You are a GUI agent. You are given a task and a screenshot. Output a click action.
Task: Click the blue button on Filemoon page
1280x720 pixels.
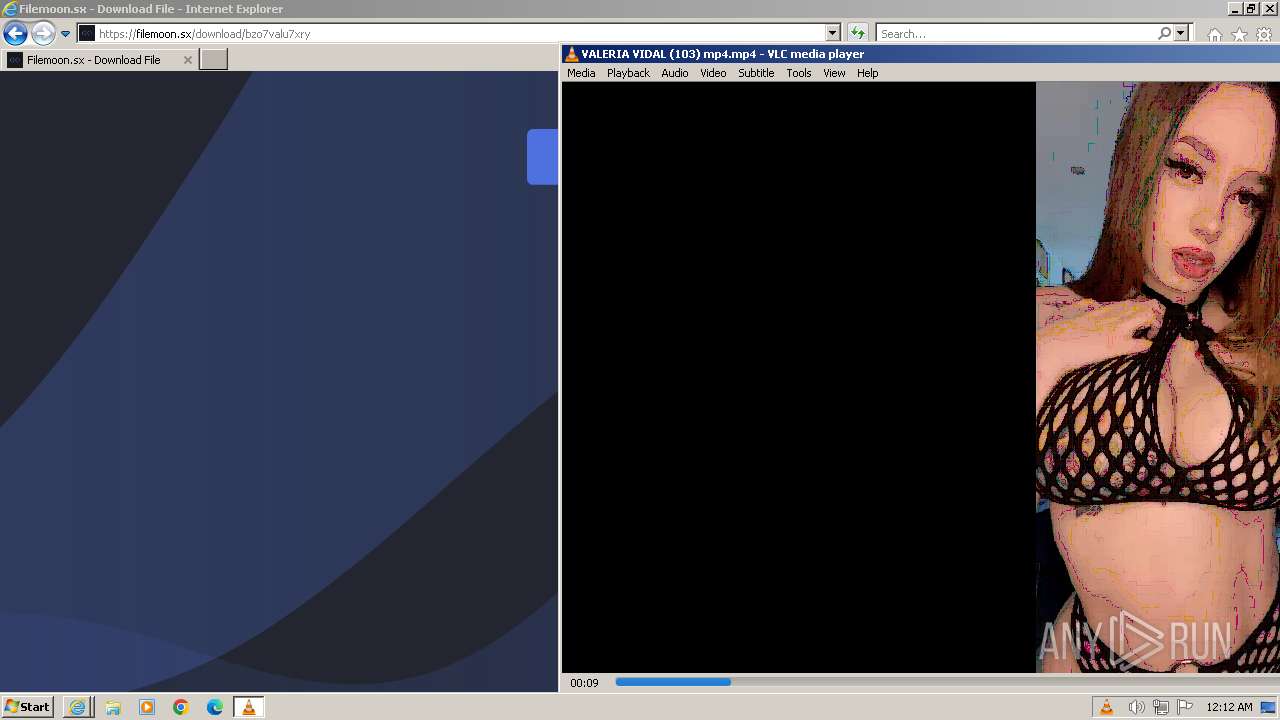(542, 157)
